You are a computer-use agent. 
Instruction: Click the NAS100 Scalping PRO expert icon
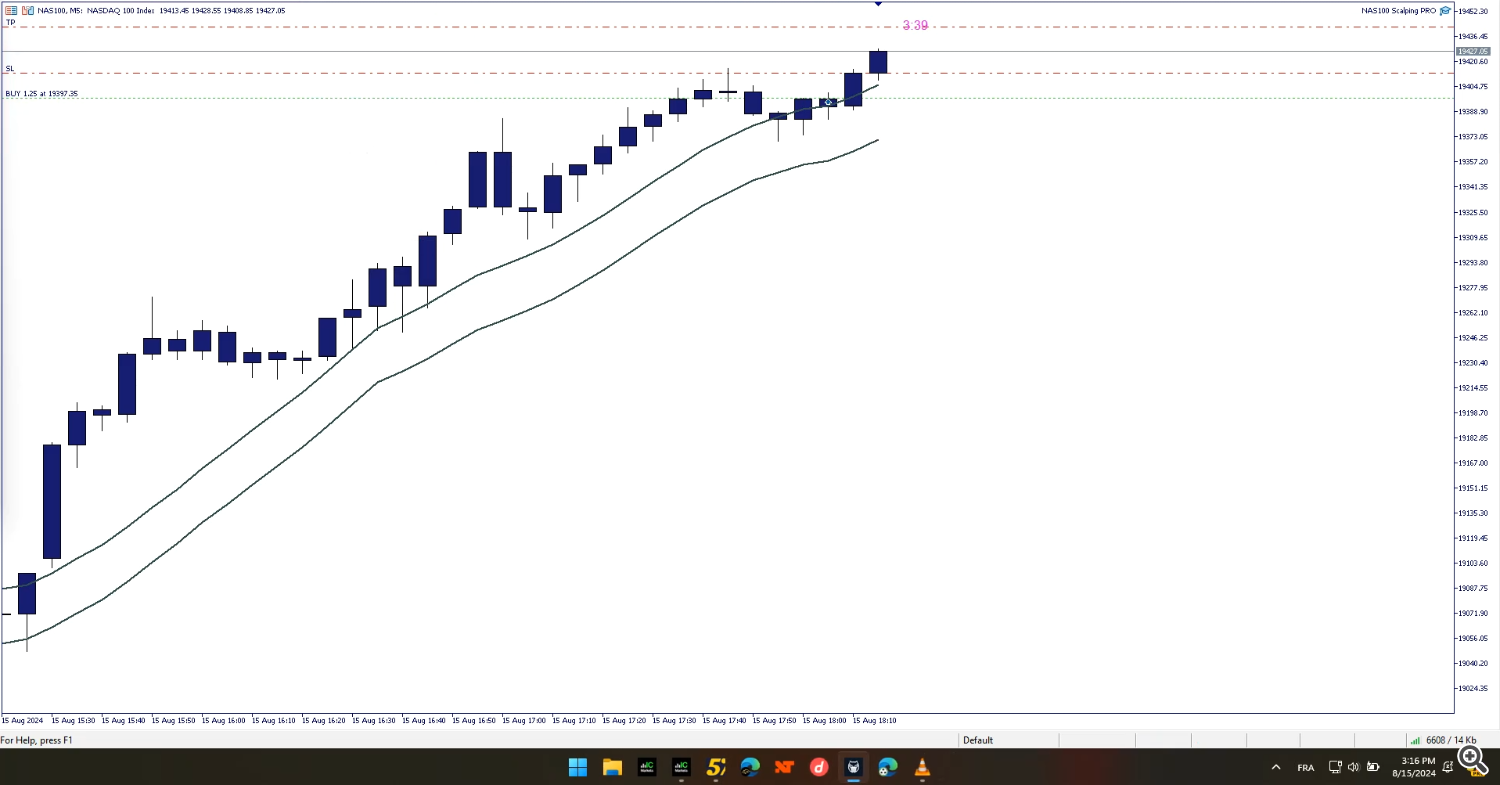(x=1446, y=10)
